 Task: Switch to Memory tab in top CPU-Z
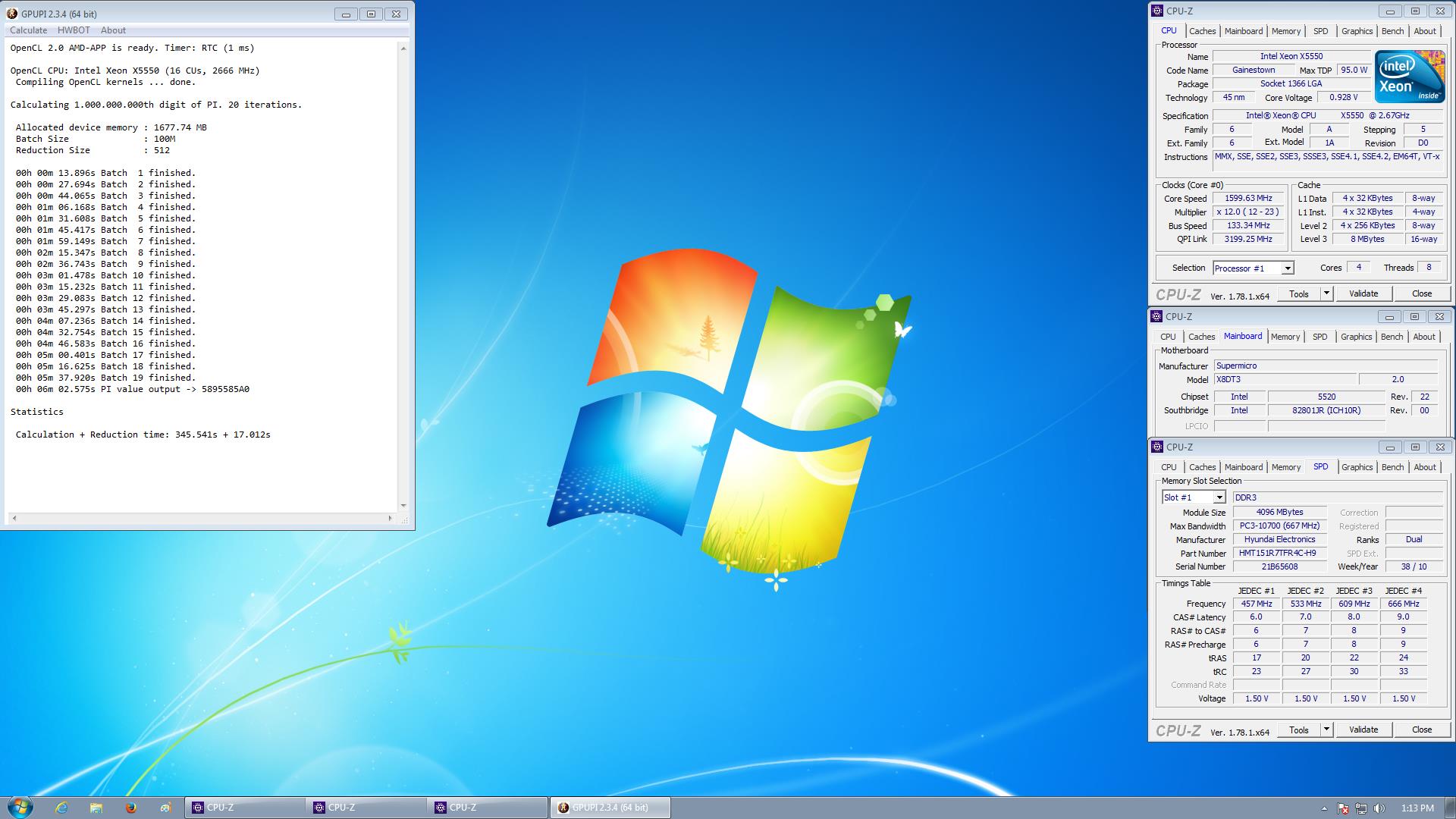(1286, 31)
